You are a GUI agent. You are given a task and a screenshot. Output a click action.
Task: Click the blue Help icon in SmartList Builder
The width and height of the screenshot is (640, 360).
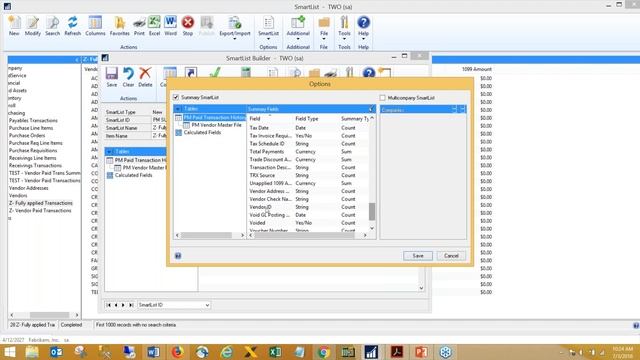369,73
